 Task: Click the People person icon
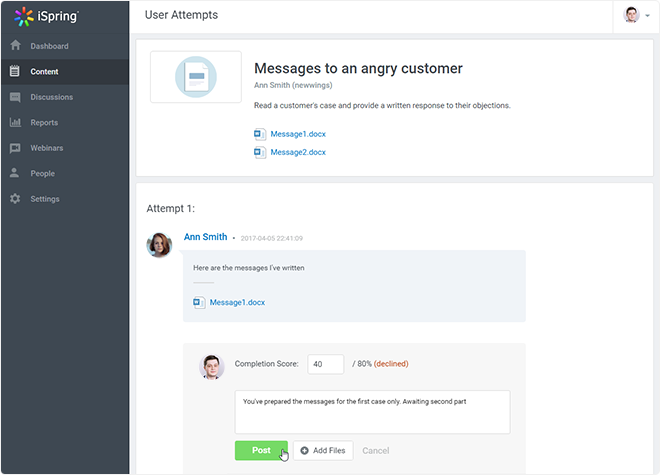tap(14, 173)
